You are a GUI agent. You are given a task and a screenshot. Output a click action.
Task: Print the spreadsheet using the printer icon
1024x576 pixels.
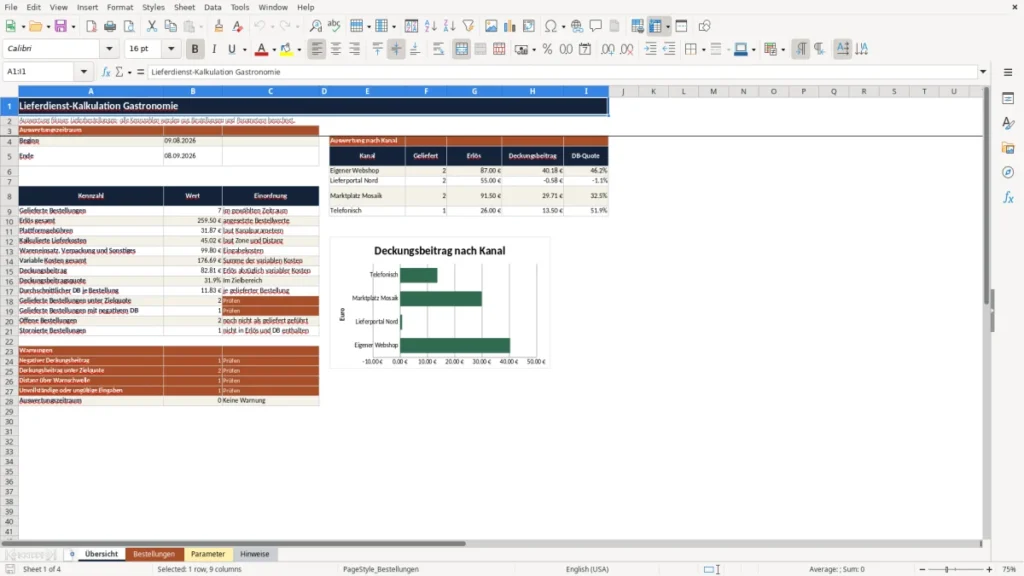[110, 26]
